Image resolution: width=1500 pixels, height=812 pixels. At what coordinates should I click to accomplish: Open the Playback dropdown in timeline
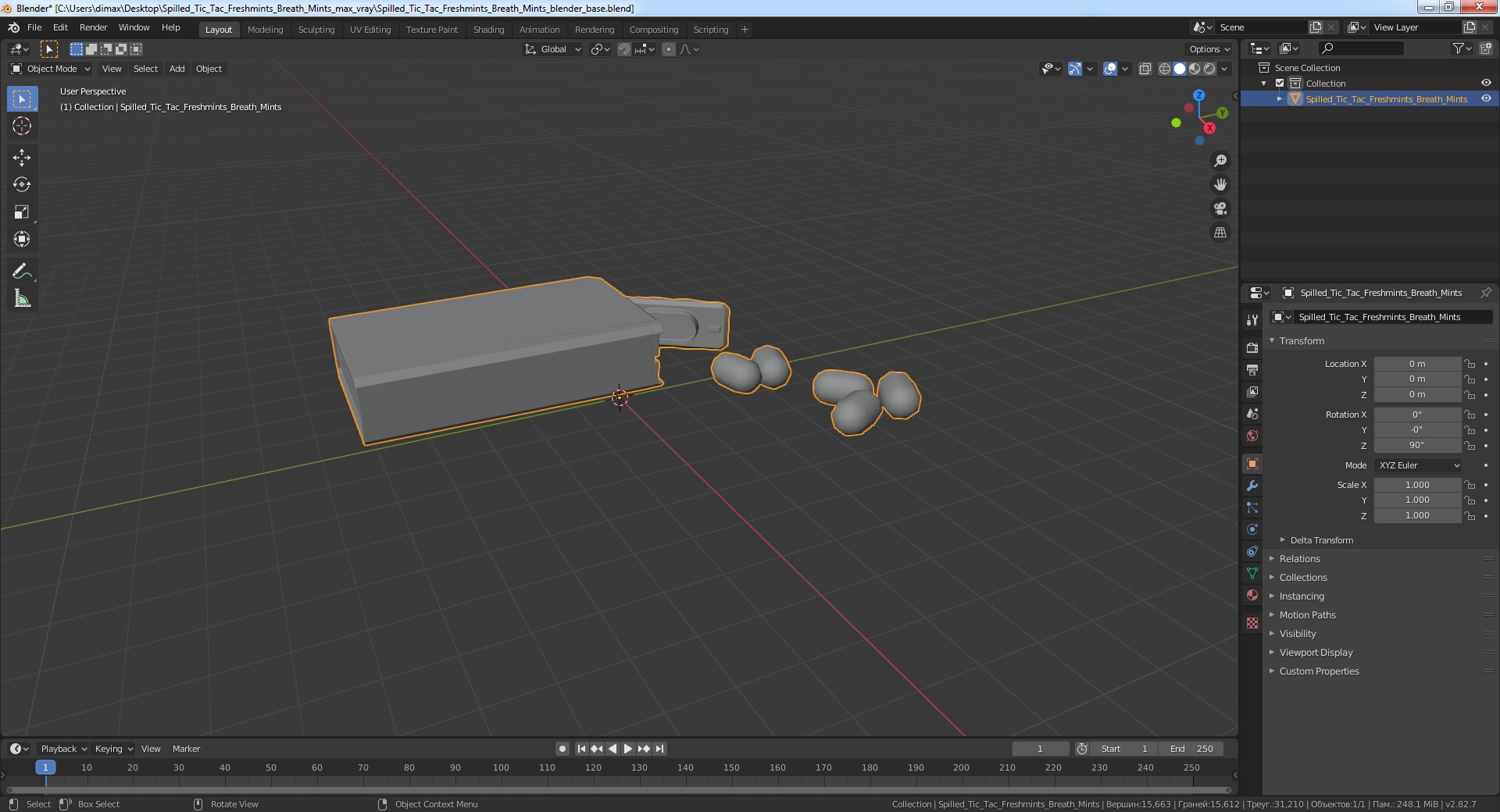[63, 749]
